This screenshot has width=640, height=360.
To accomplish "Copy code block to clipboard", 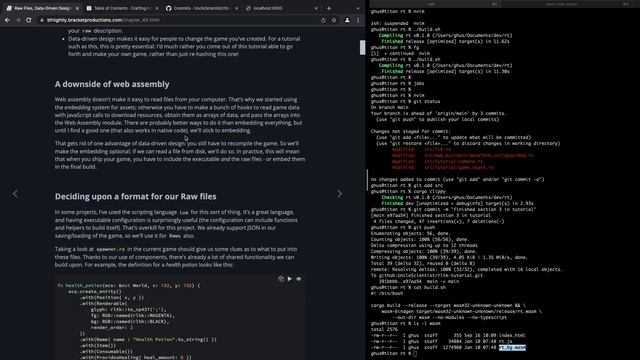I will pyautogui.click(x=281, y=279).
